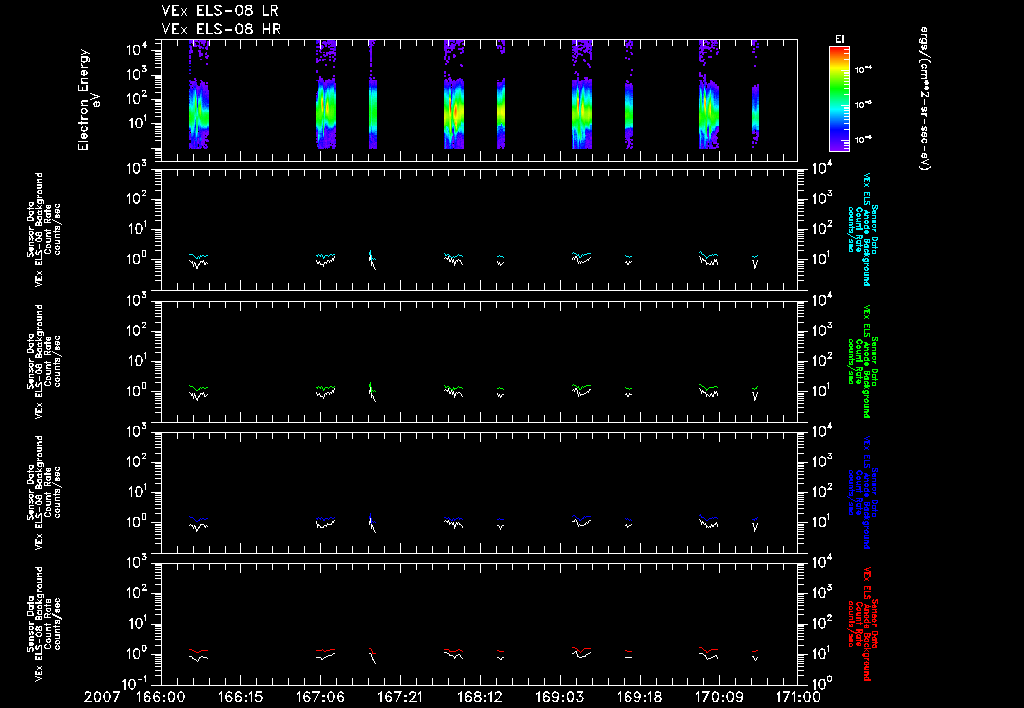Click the green Anode Background Count Rate label

tap(862, 361)
